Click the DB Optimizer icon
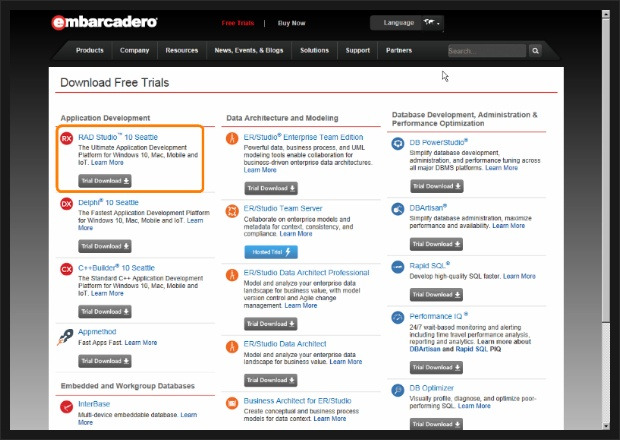Image resolution: width=620 pixels, height=440 pixels. tap(398, 390)
